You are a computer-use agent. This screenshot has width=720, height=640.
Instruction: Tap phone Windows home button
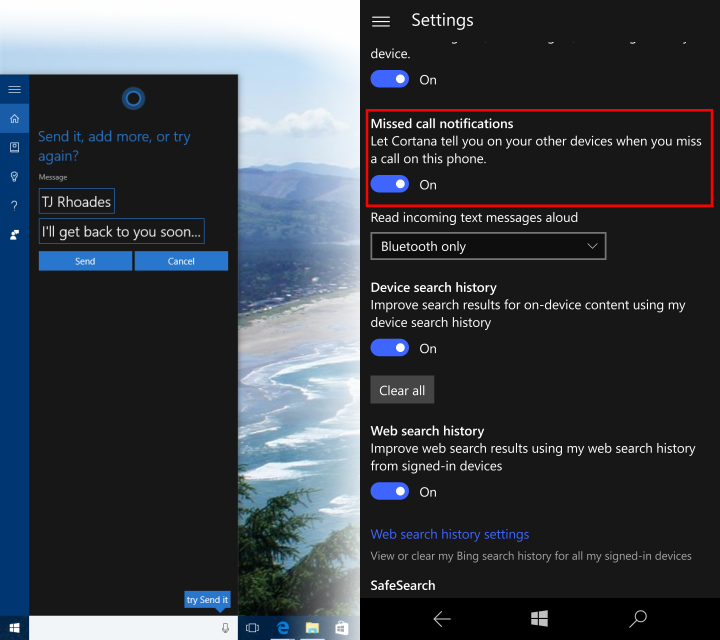click(x=540, y=618)
